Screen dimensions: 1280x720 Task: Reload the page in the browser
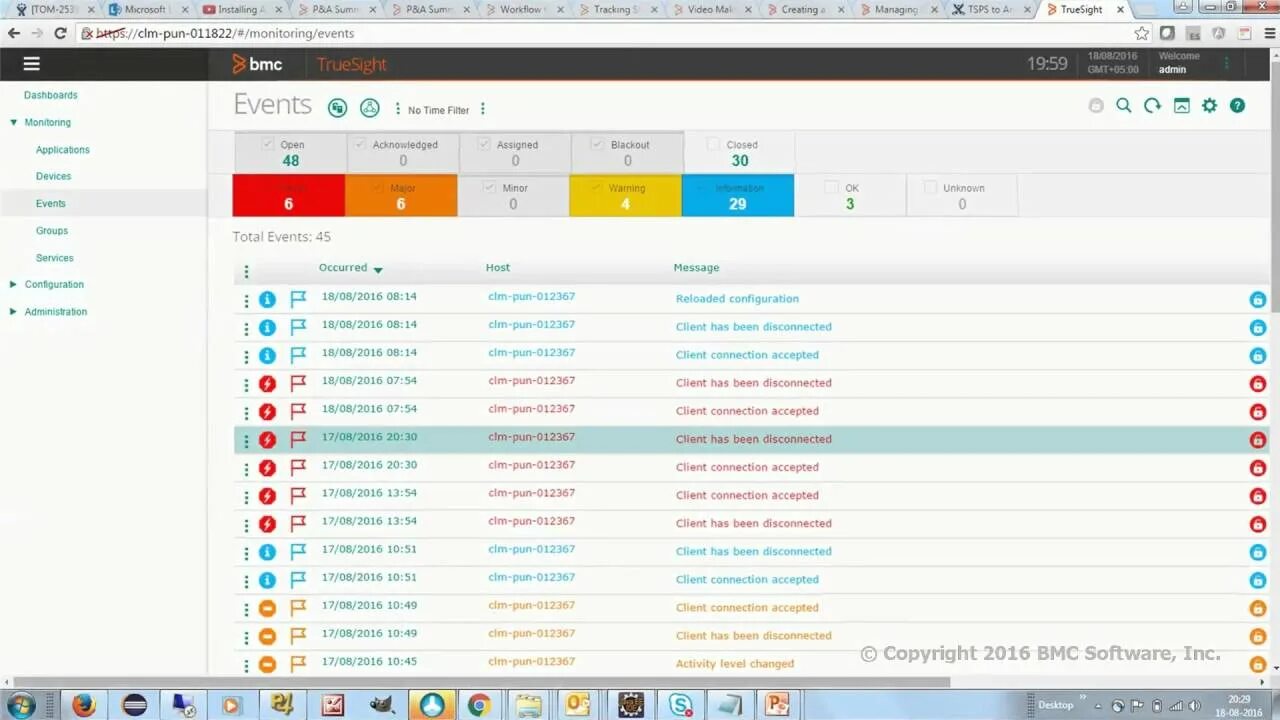(x=60, y=33)
